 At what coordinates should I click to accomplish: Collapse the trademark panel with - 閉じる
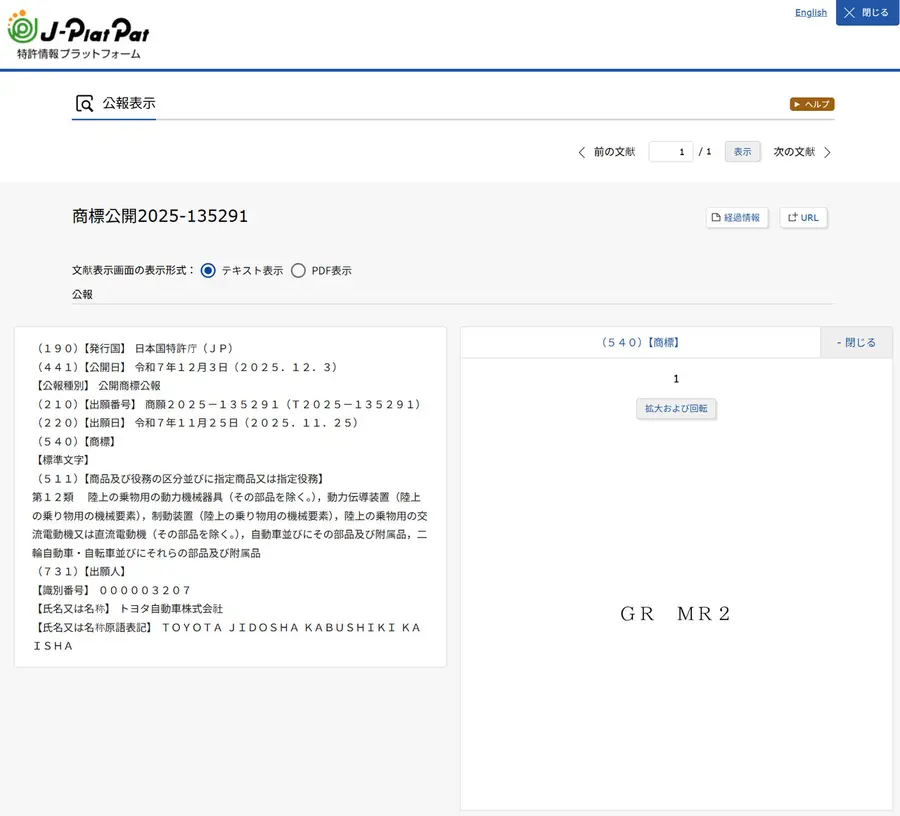point(856,343)
